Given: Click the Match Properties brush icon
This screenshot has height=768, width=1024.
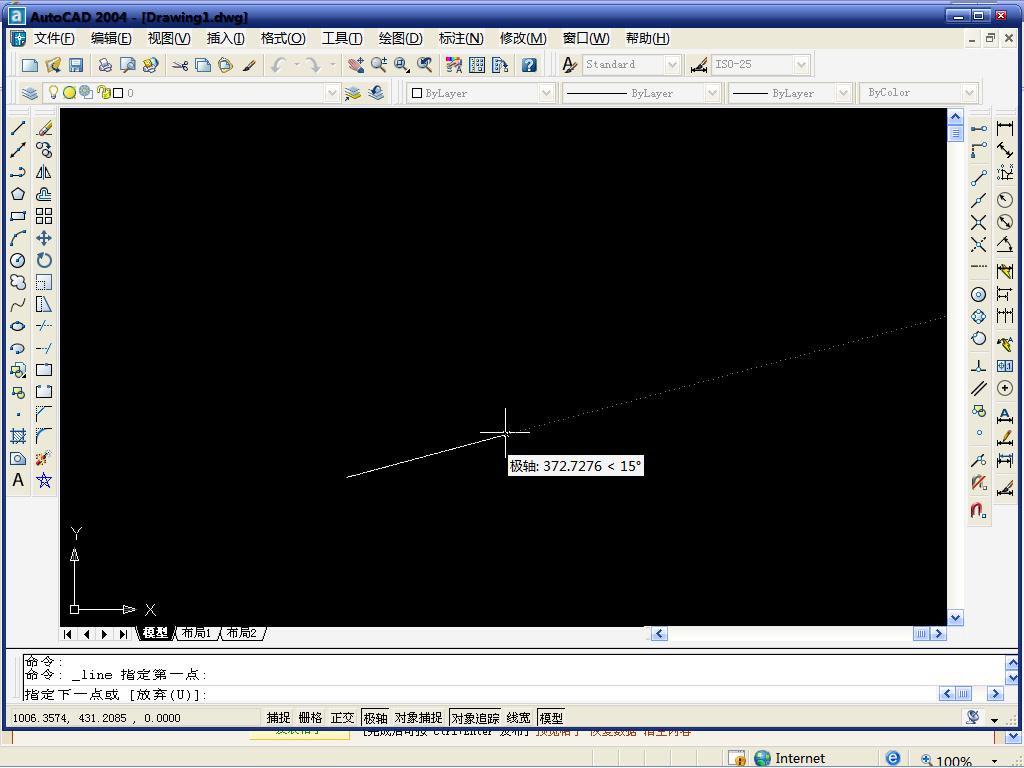Looking at the screenshot, I should (249, 65).
